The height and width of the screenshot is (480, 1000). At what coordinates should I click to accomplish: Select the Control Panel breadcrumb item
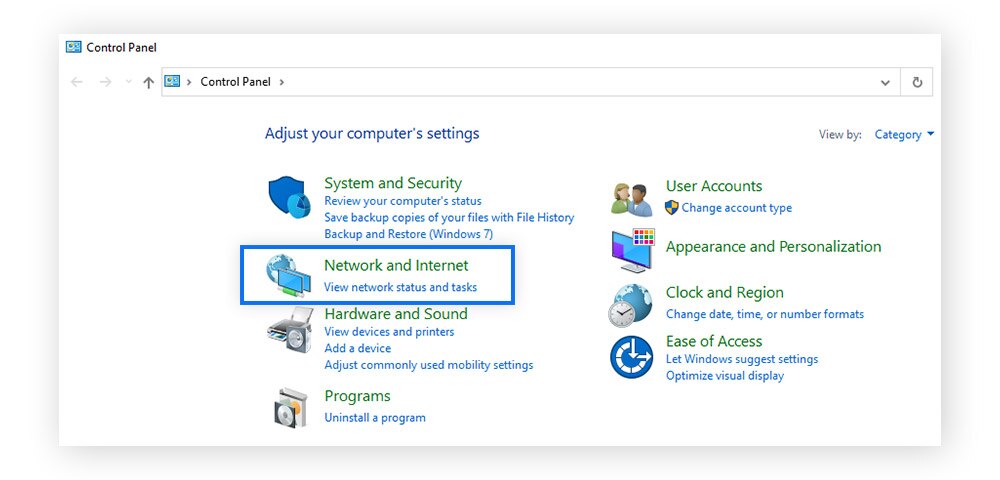(x=235, y=82)
